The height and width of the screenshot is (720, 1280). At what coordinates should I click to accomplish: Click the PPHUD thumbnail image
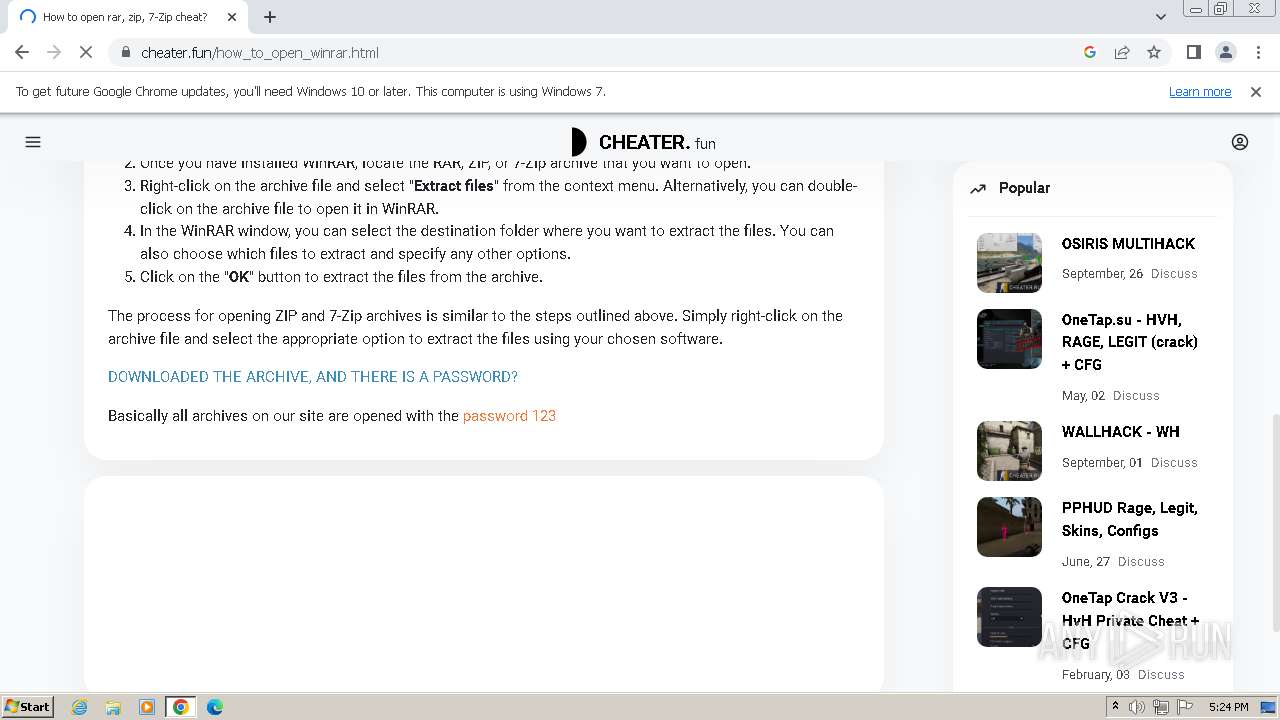[1009, 527]
